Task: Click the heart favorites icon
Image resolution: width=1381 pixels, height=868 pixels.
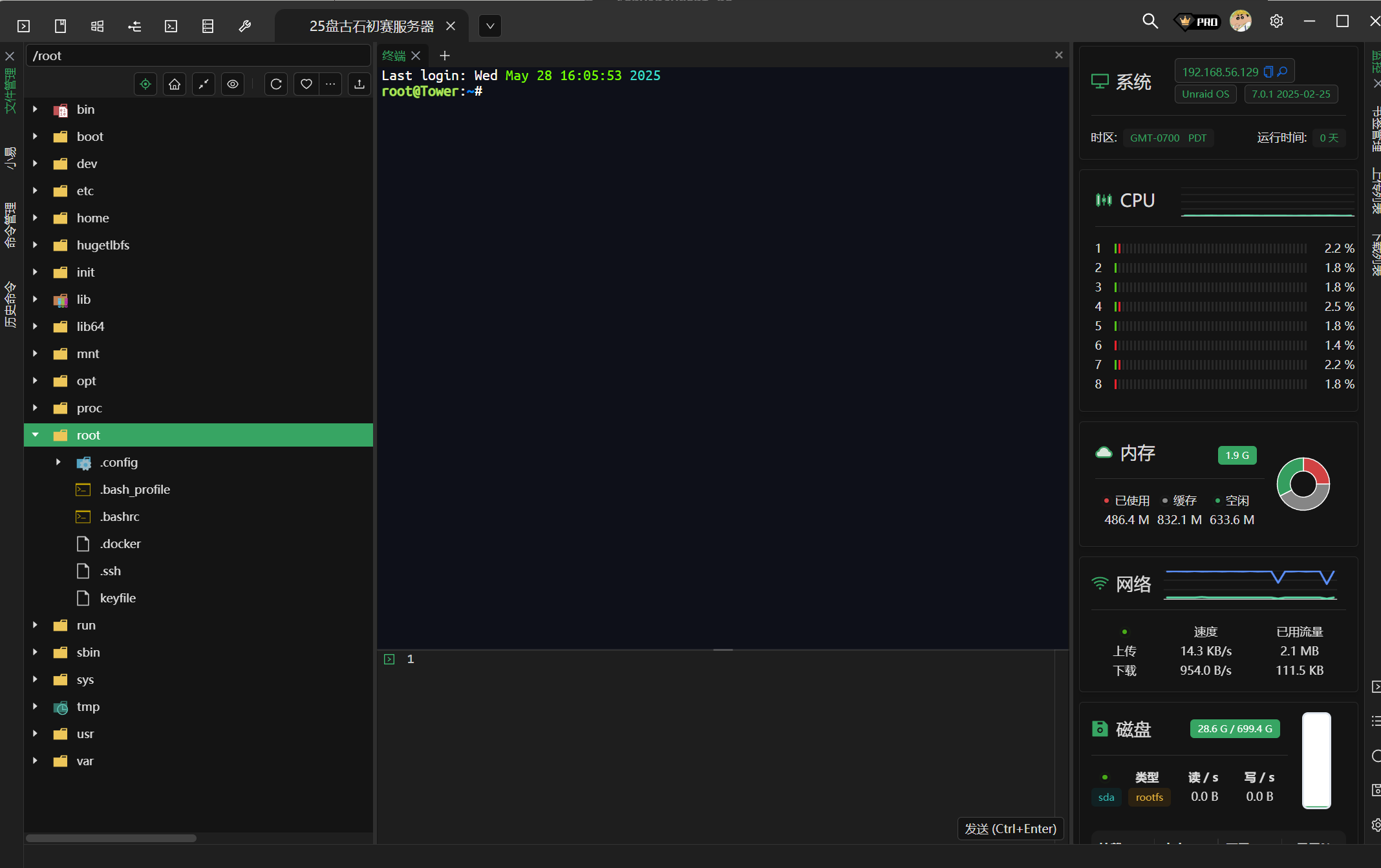Action: coord(306,84)
